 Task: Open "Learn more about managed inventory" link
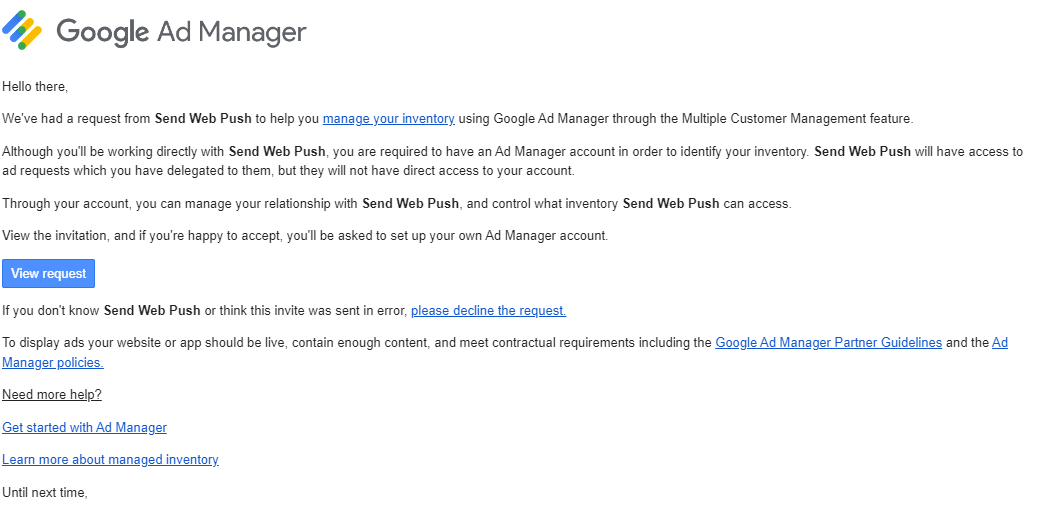point(110,460)
